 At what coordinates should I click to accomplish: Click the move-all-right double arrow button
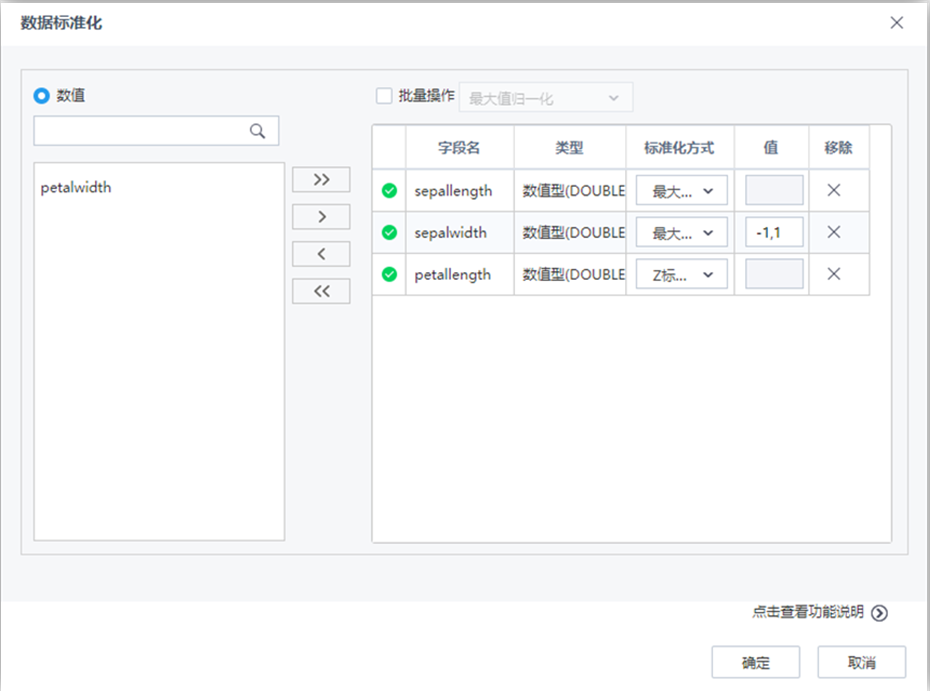point(320,179)
